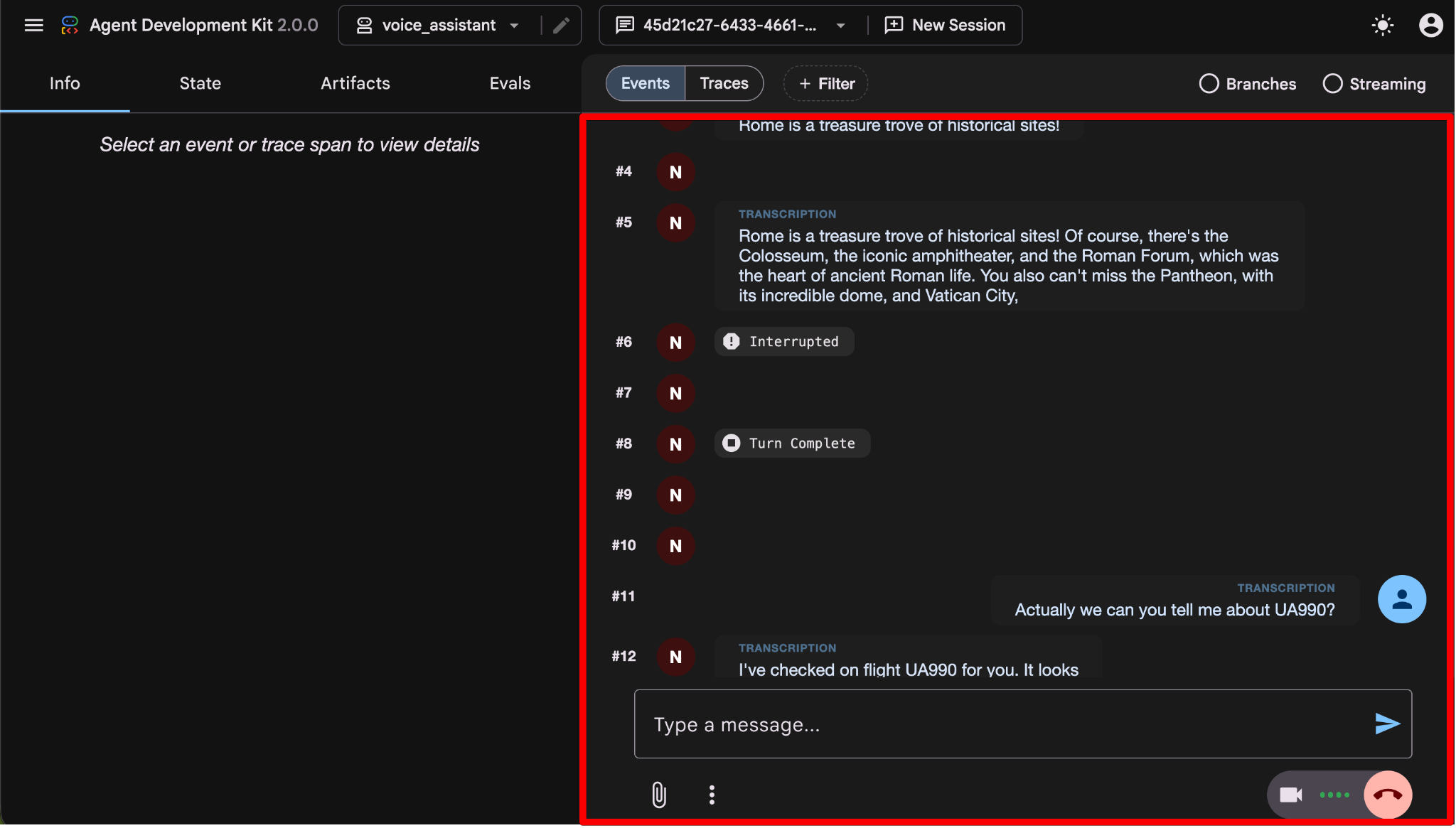Open the three-dot more options menu
This screenshot has height=828, width=1456.
point(712,795)
